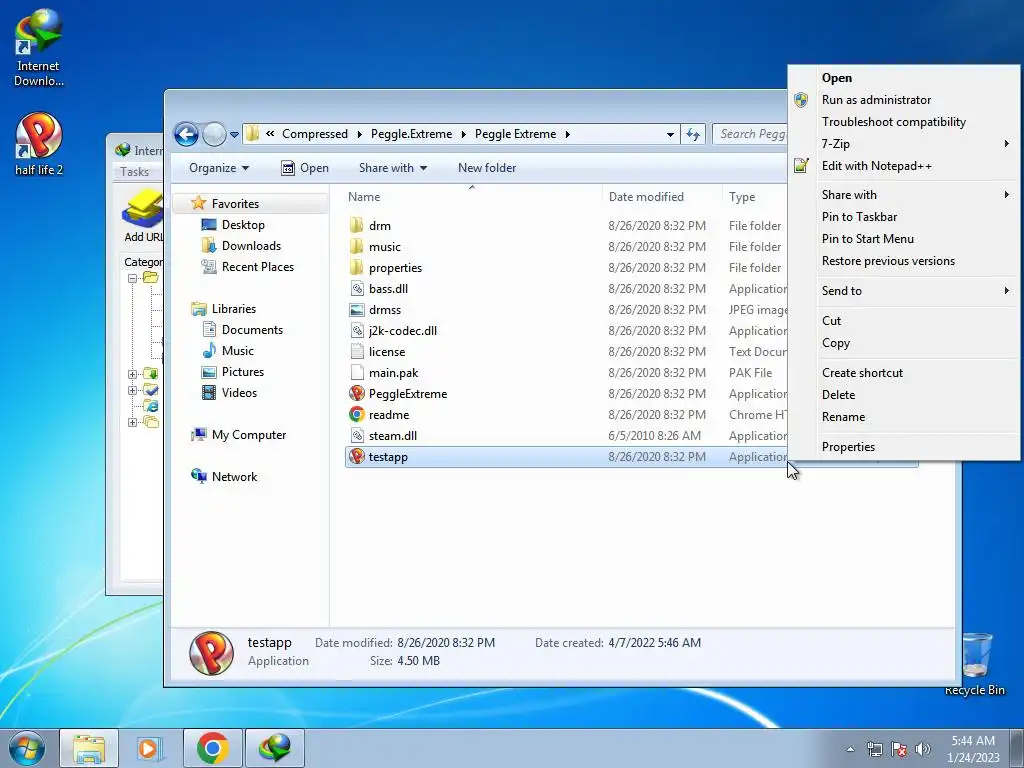Click the half life 2 desktop shortcut
This screenshot has height=768, width=1024.
point(39,144)
